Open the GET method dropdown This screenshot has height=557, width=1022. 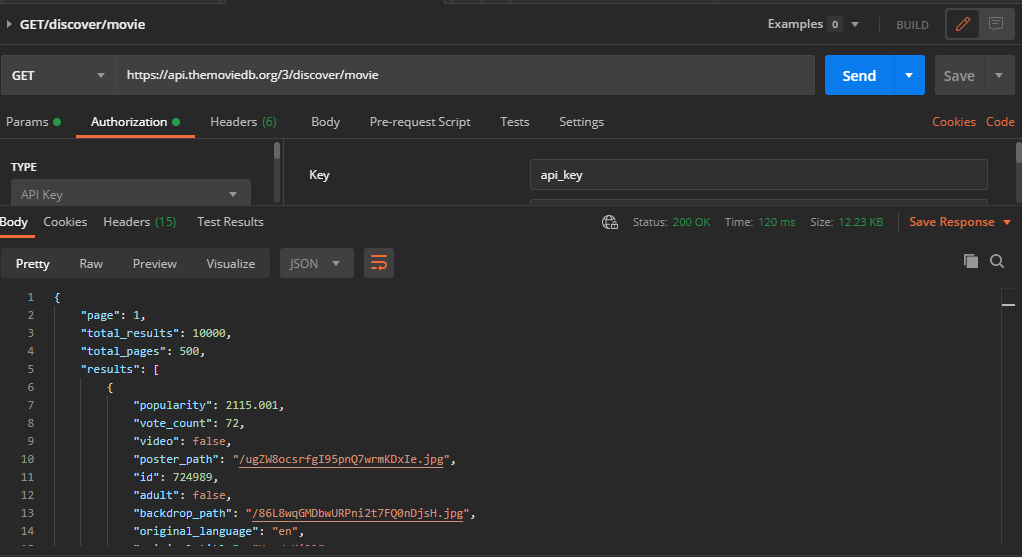pyautogui.click(x=59, y=76)
